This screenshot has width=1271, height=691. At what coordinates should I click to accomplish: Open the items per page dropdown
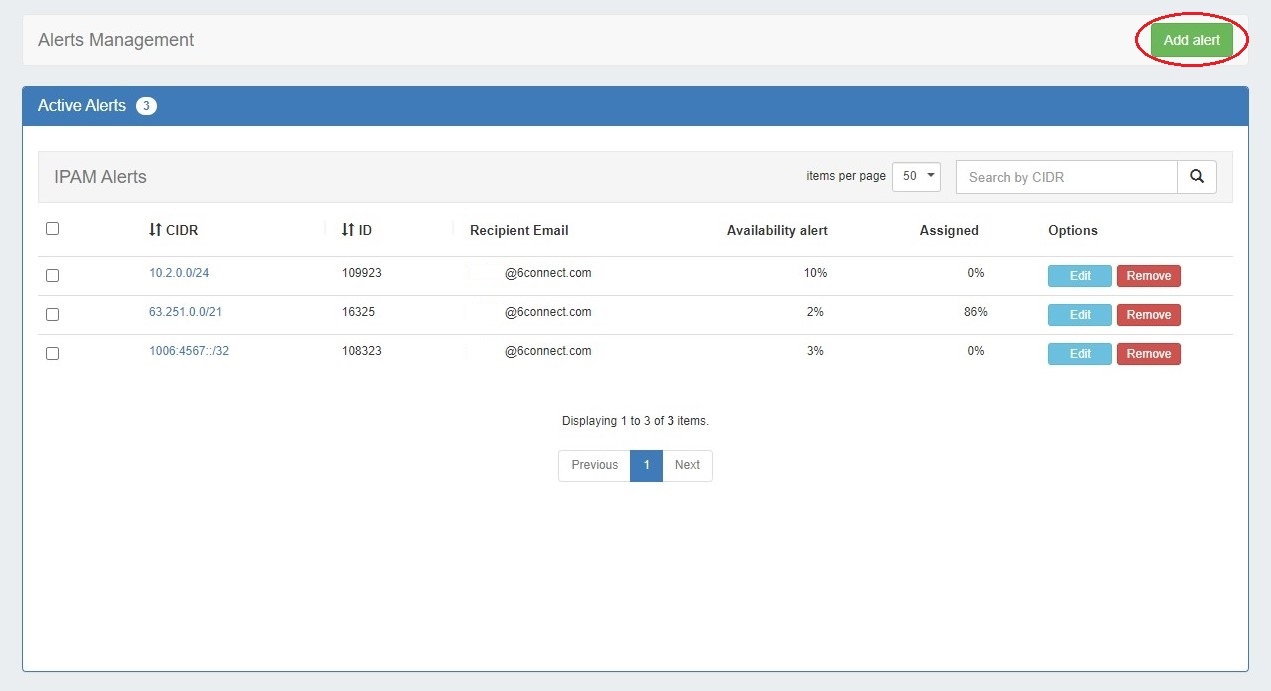tap(915, 176)
